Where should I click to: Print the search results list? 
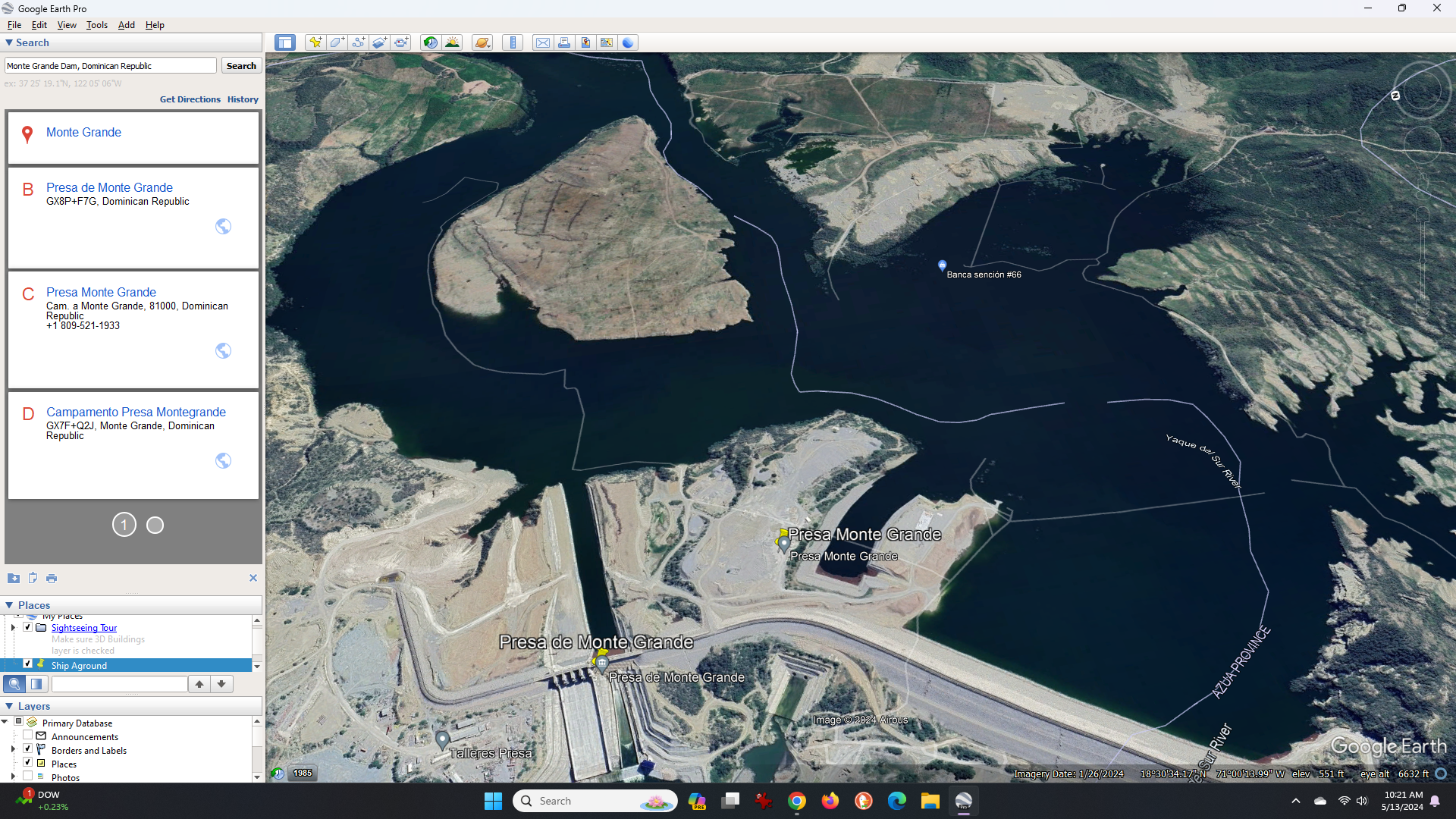point(52,578)
